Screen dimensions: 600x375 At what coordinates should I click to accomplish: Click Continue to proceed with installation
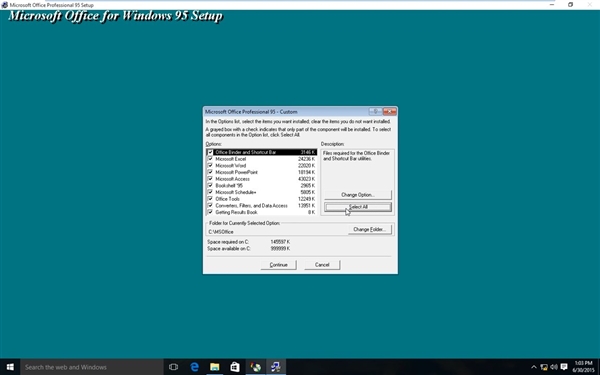[x=278, y=265]
